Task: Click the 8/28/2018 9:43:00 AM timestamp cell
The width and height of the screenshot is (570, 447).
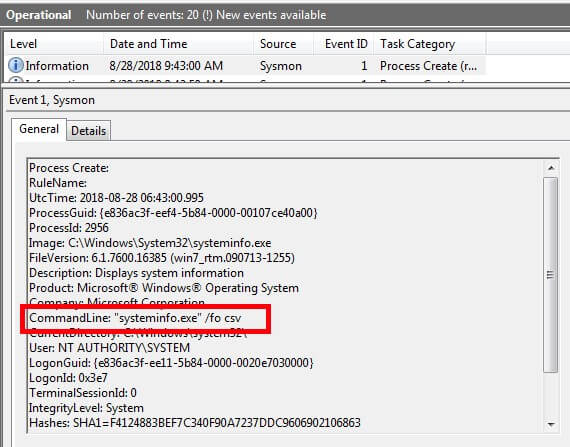Action: [x=166, y=66]
